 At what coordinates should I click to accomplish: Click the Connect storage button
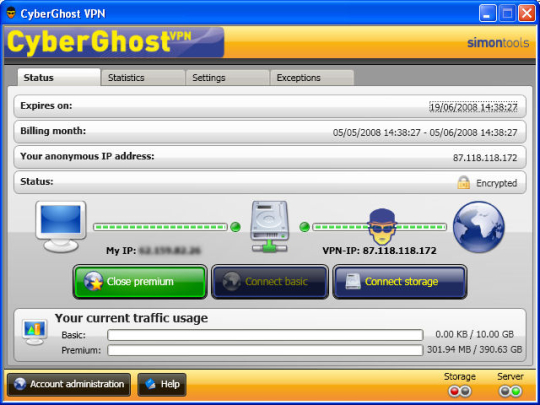(400, 282)
